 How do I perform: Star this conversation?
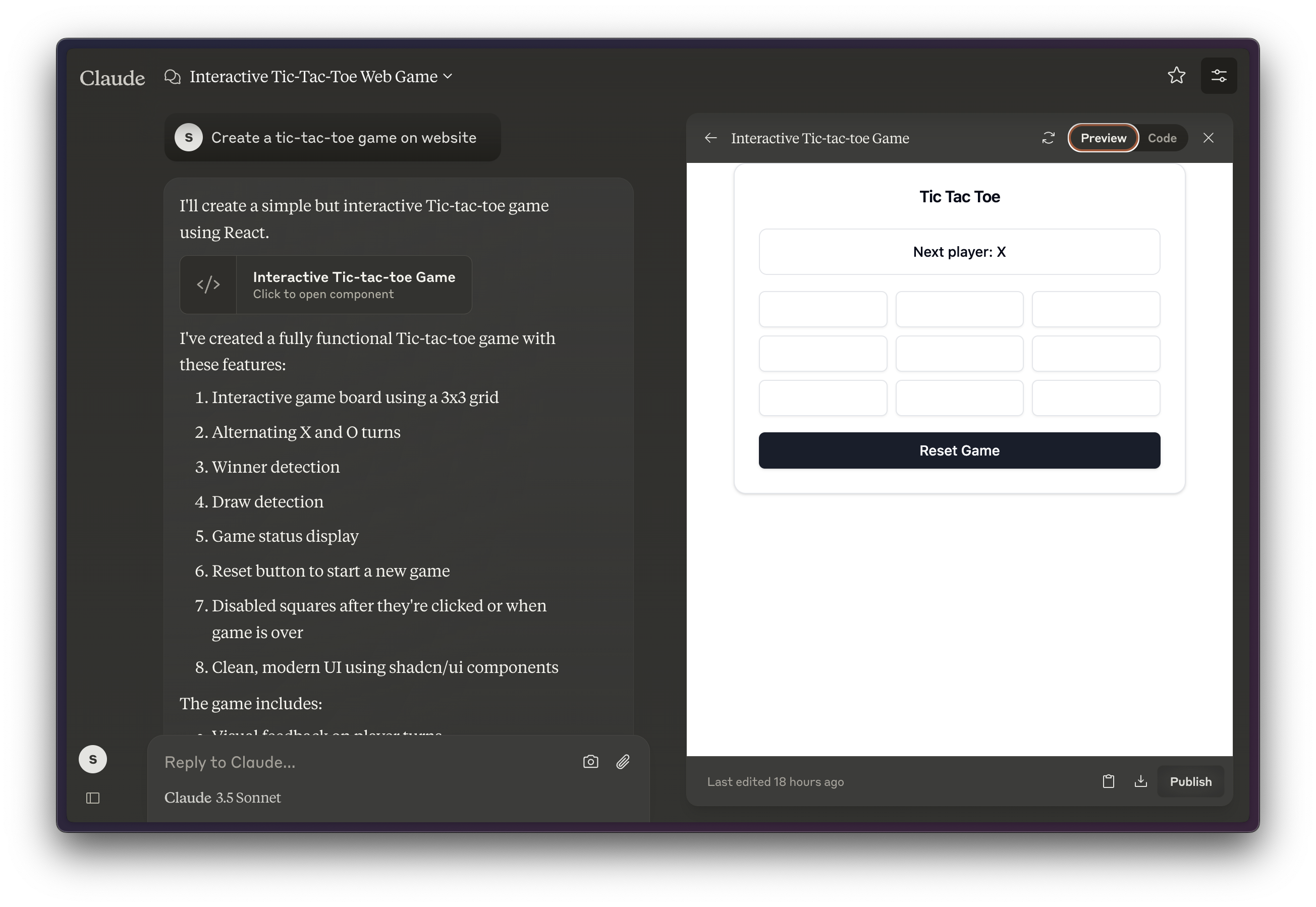tap(1176, 76)
